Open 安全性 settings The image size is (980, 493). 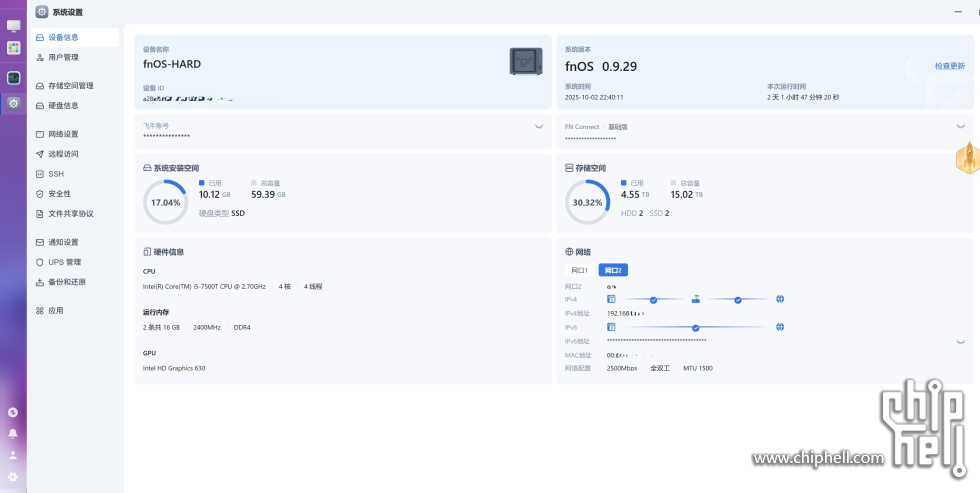coord(75,194)
